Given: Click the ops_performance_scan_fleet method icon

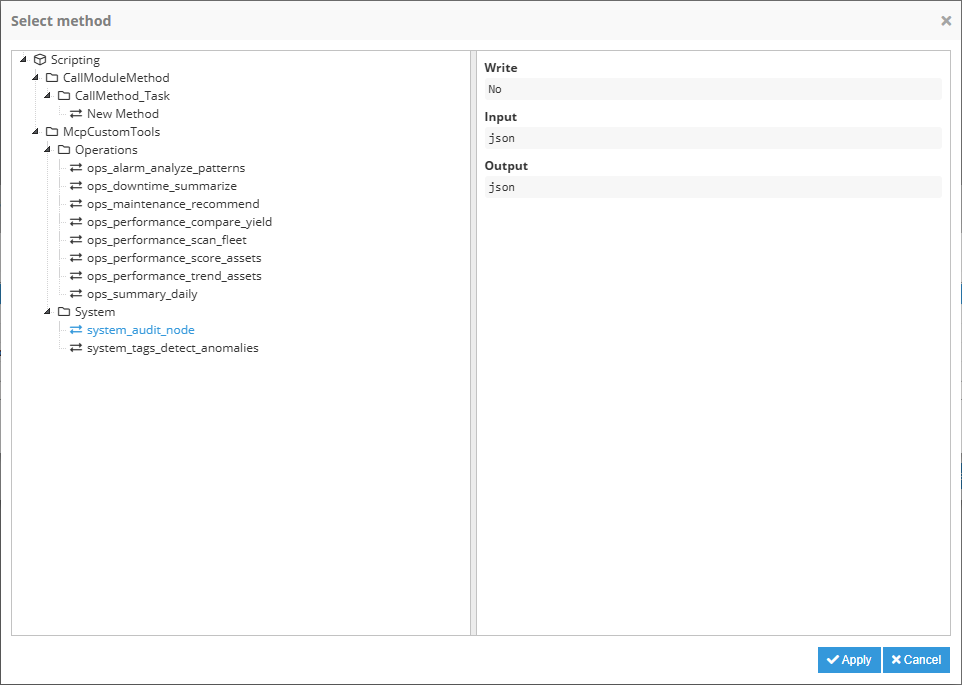Looking at the screenshot, I should coord(76,240).
